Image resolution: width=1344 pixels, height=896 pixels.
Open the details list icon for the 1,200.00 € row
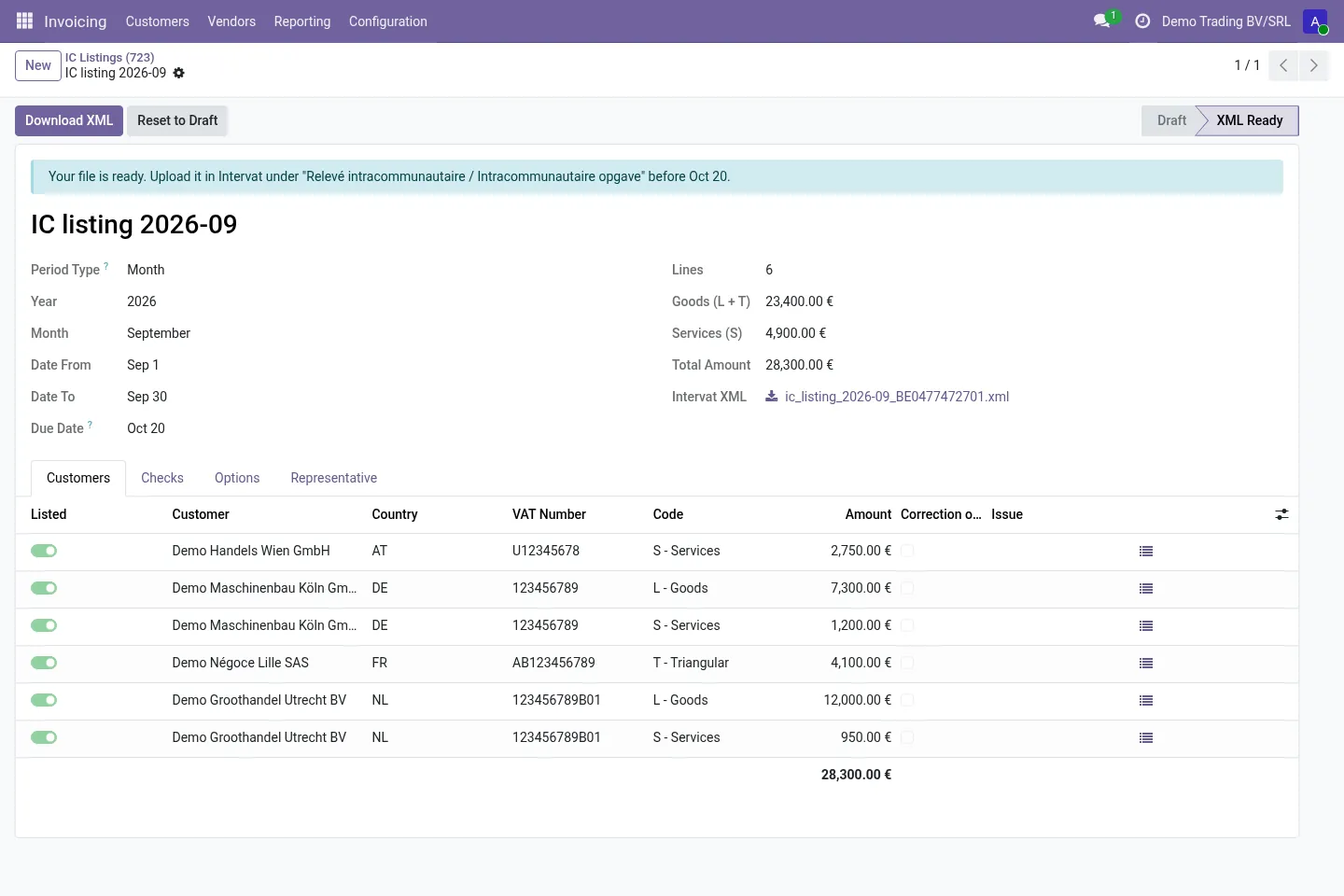(1146, 626)
